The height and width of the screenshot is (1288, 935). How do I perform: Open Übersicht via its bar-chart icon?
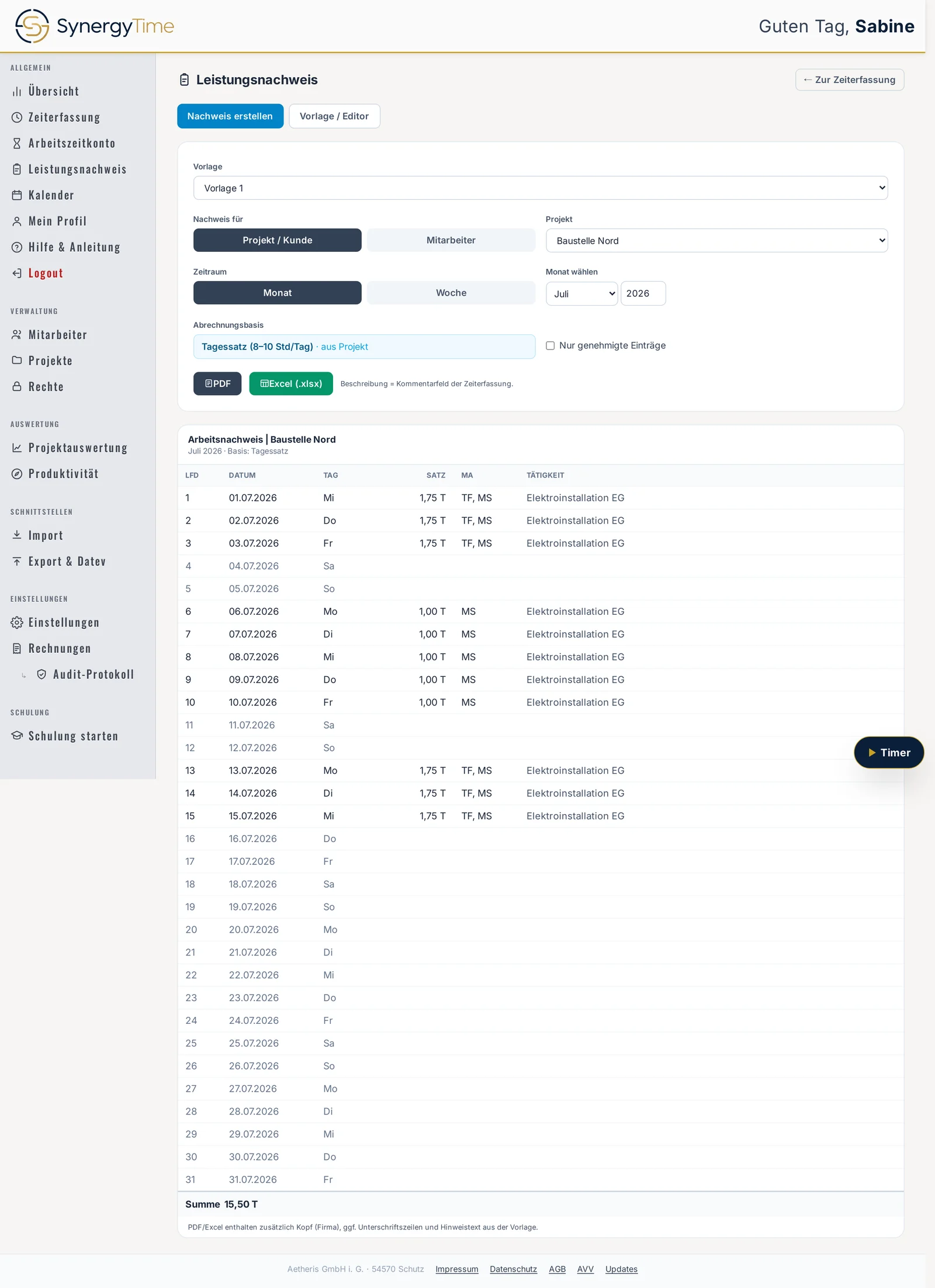click(x=17, y=92)
